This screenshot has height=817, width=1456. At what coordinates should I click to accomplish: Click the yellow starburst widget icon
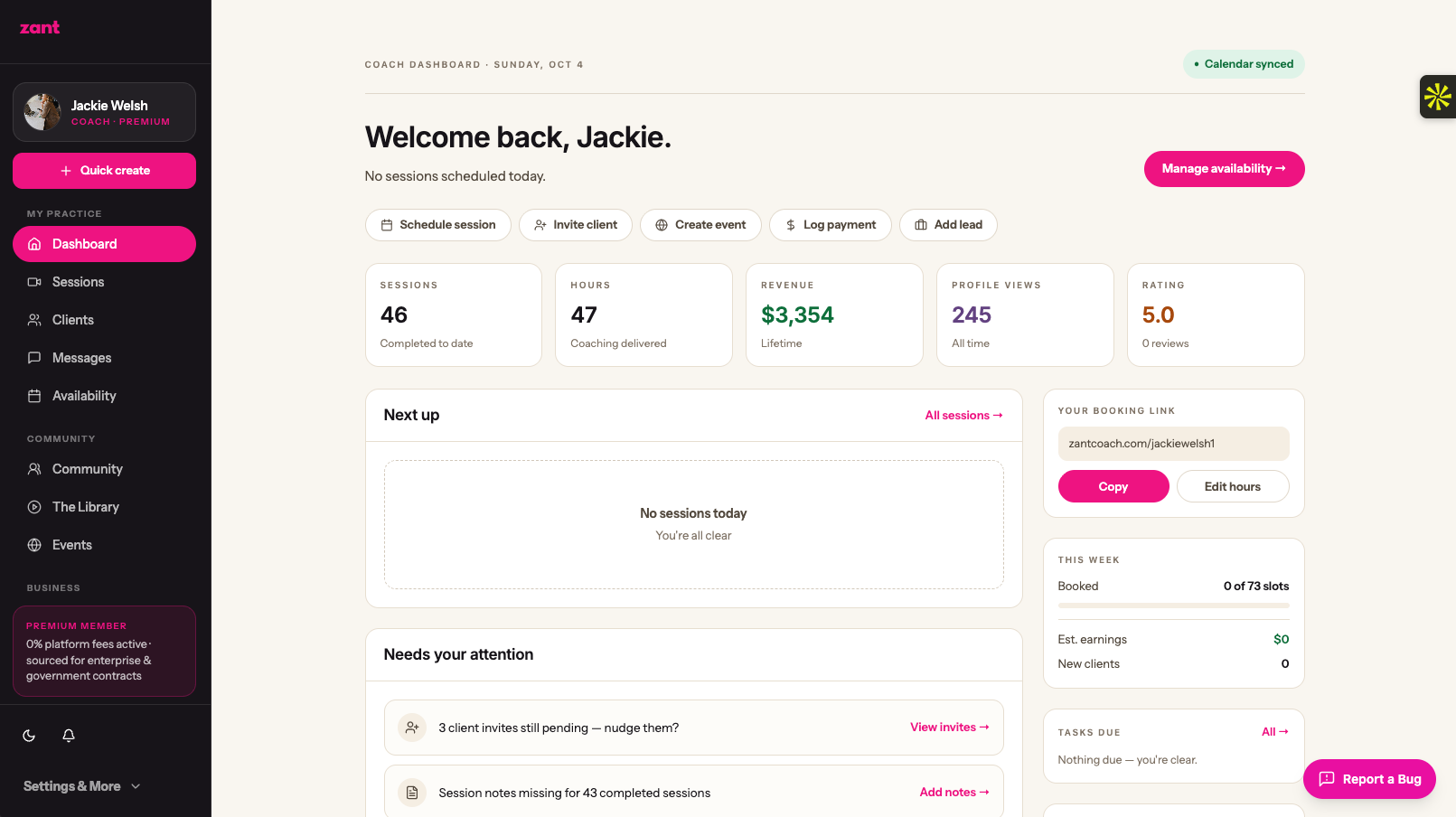(1438, 97)
